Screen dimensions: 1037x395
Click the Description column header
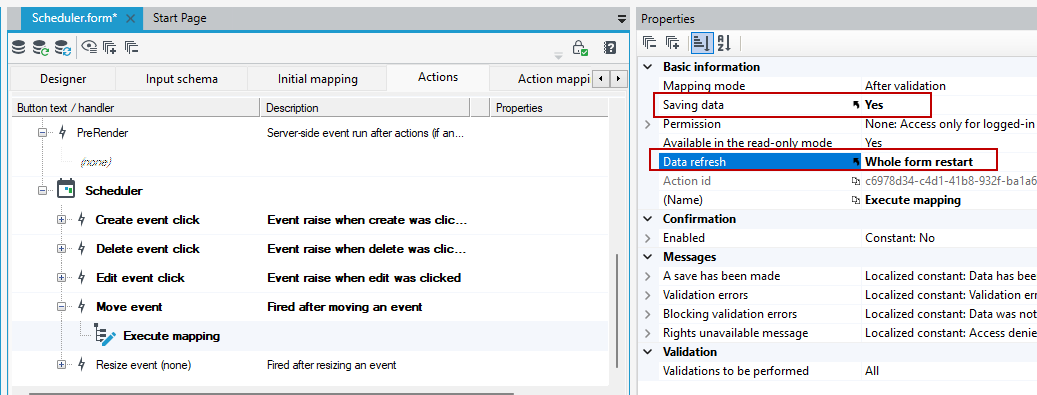point(365,108)
